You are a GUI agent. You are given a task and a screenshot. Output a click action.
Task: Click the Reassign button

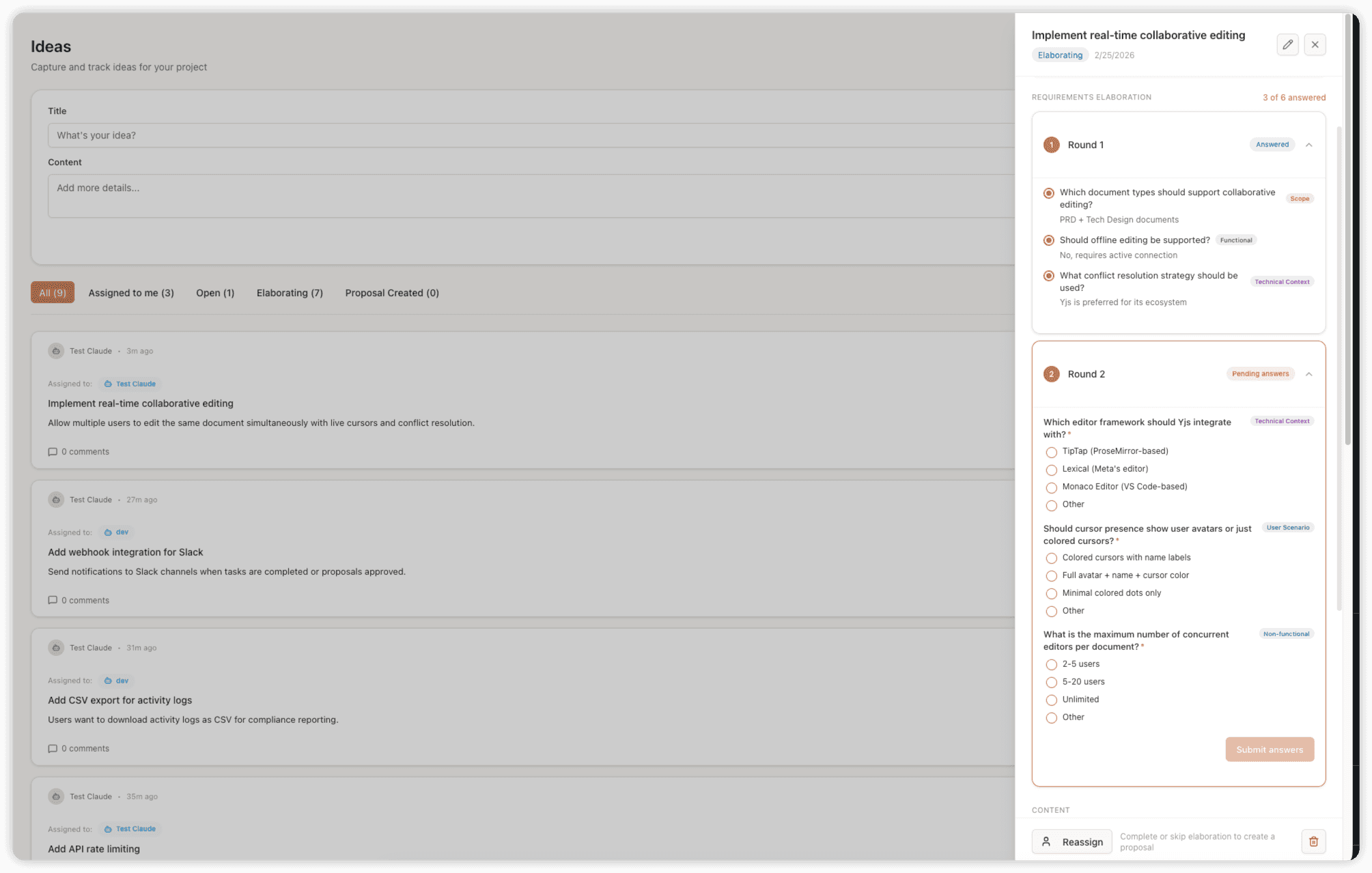pyautogui.click(x=1071, y=842)
